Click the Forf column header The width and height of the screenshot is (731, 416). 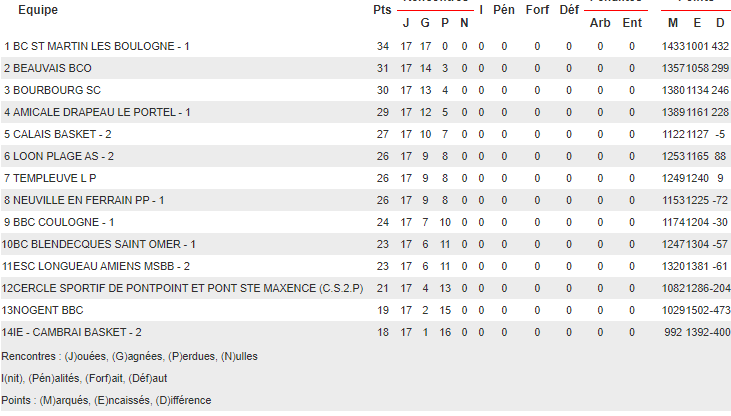537,10
